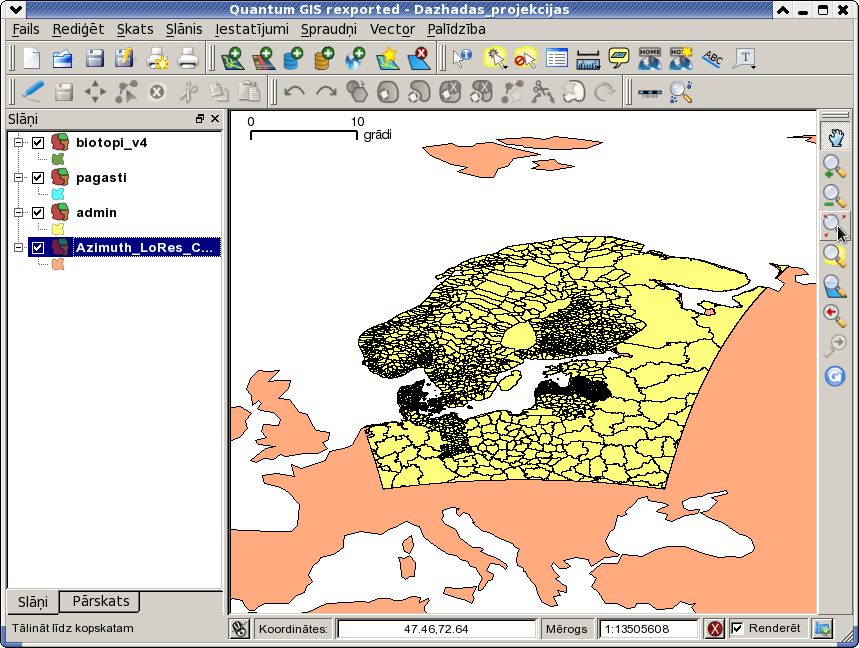Collapse the admin layer tree

(19, 213)
